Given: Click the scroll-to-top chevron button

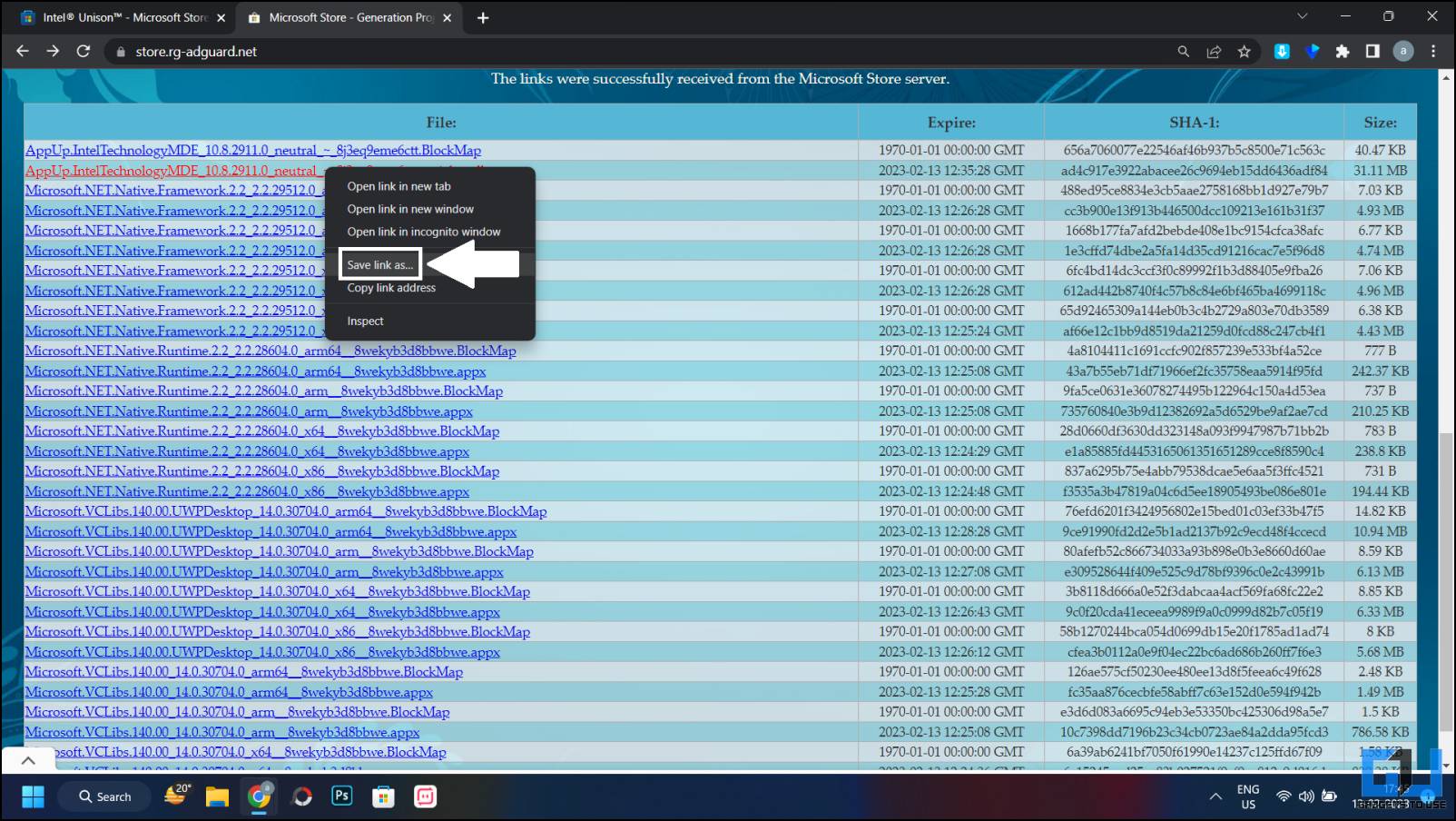Looking at the screenshot, I should (28, 760).
